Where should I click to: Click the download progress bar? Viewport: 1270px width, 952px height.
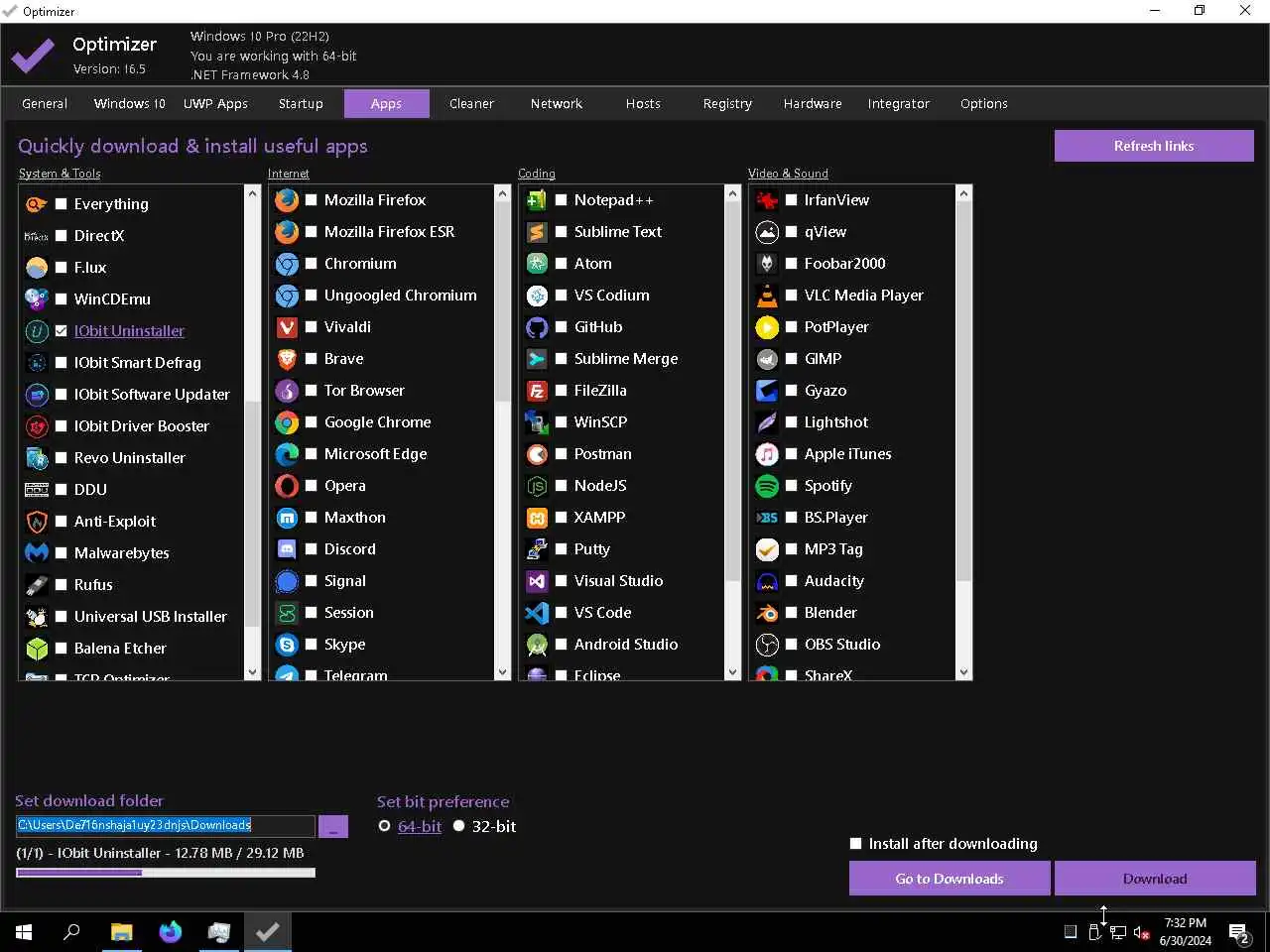[166, 873]
